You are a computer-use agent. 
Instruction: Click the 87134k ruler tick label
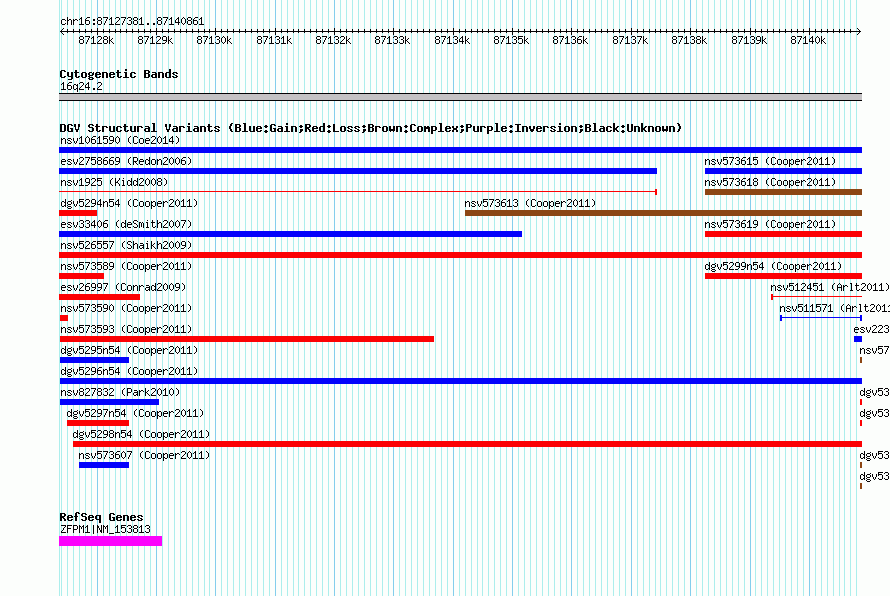click(452, 40)
